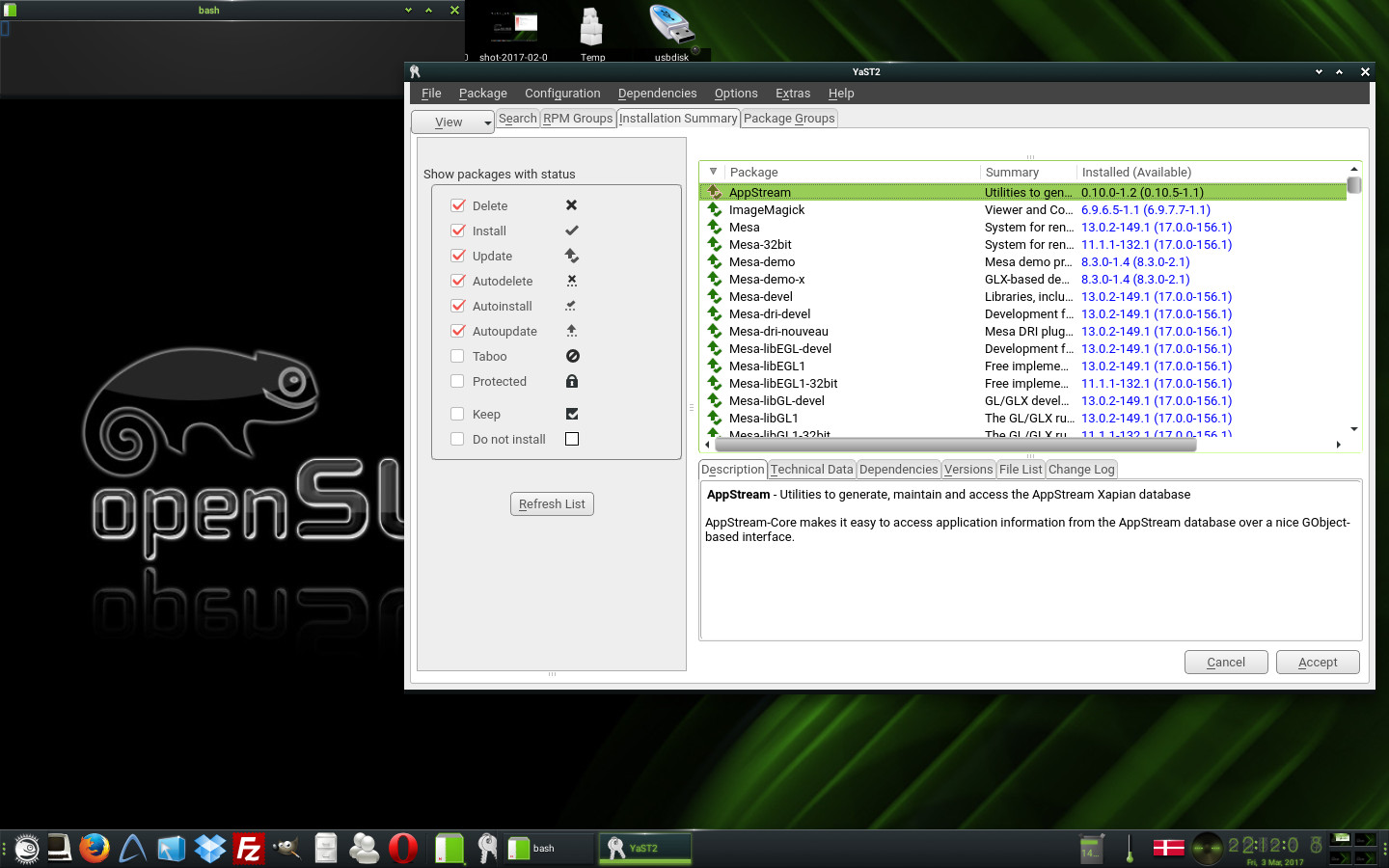Open the View dropdown button
This screenshot has width=1389, height=868.
(452, 122)
